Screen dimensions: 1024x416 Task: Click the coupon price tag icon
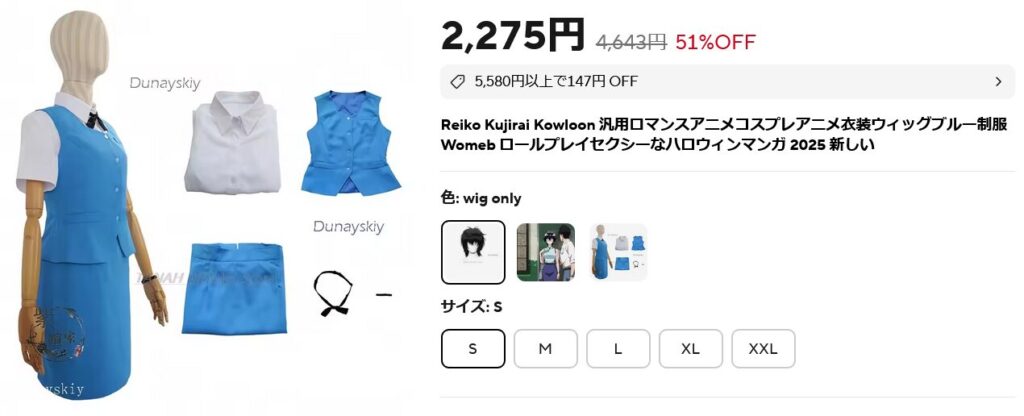pyautogui.click(x=458, y=82)
